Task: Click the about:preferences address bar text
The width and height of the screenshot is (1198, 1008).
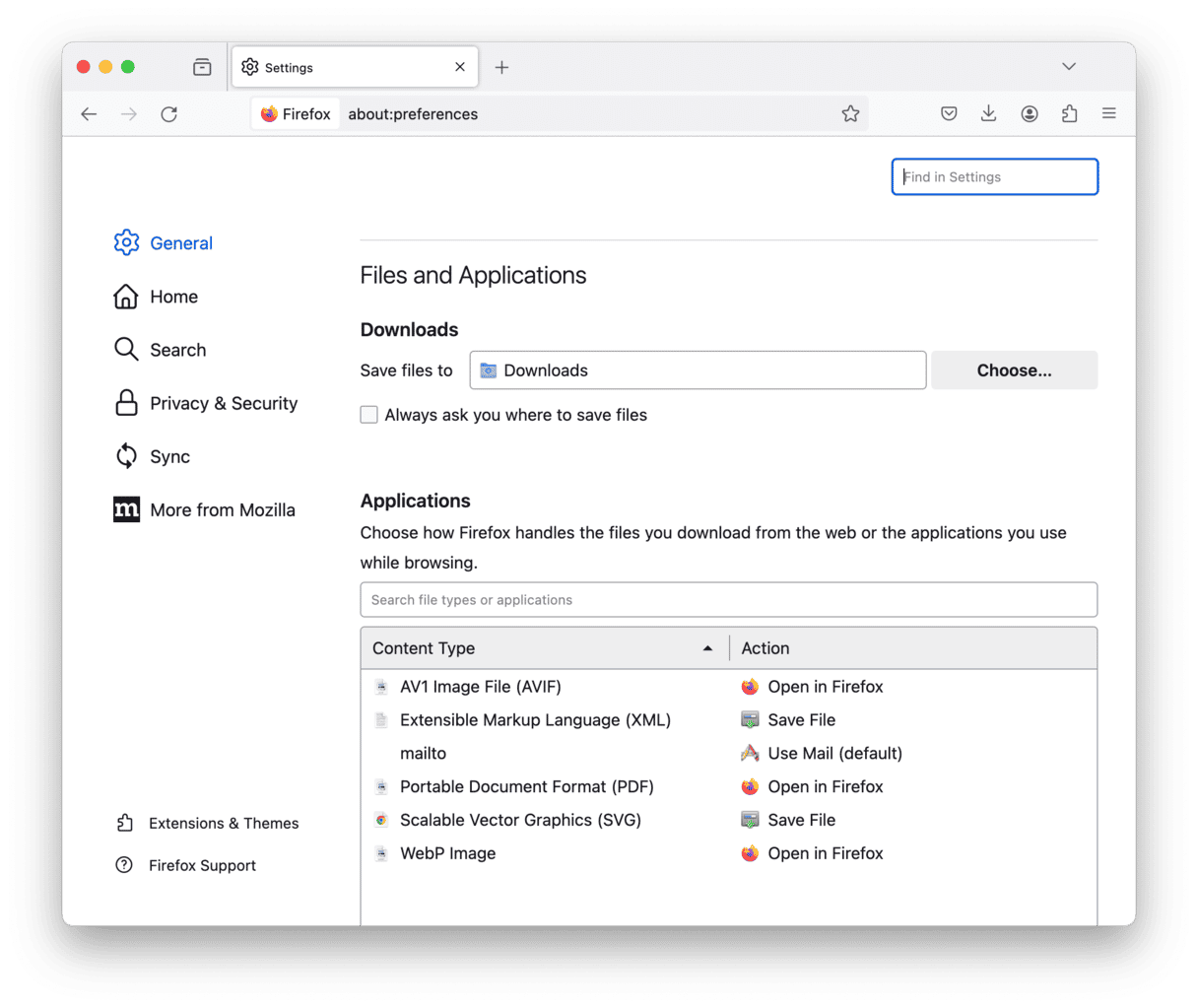Action: click(413, 114)
